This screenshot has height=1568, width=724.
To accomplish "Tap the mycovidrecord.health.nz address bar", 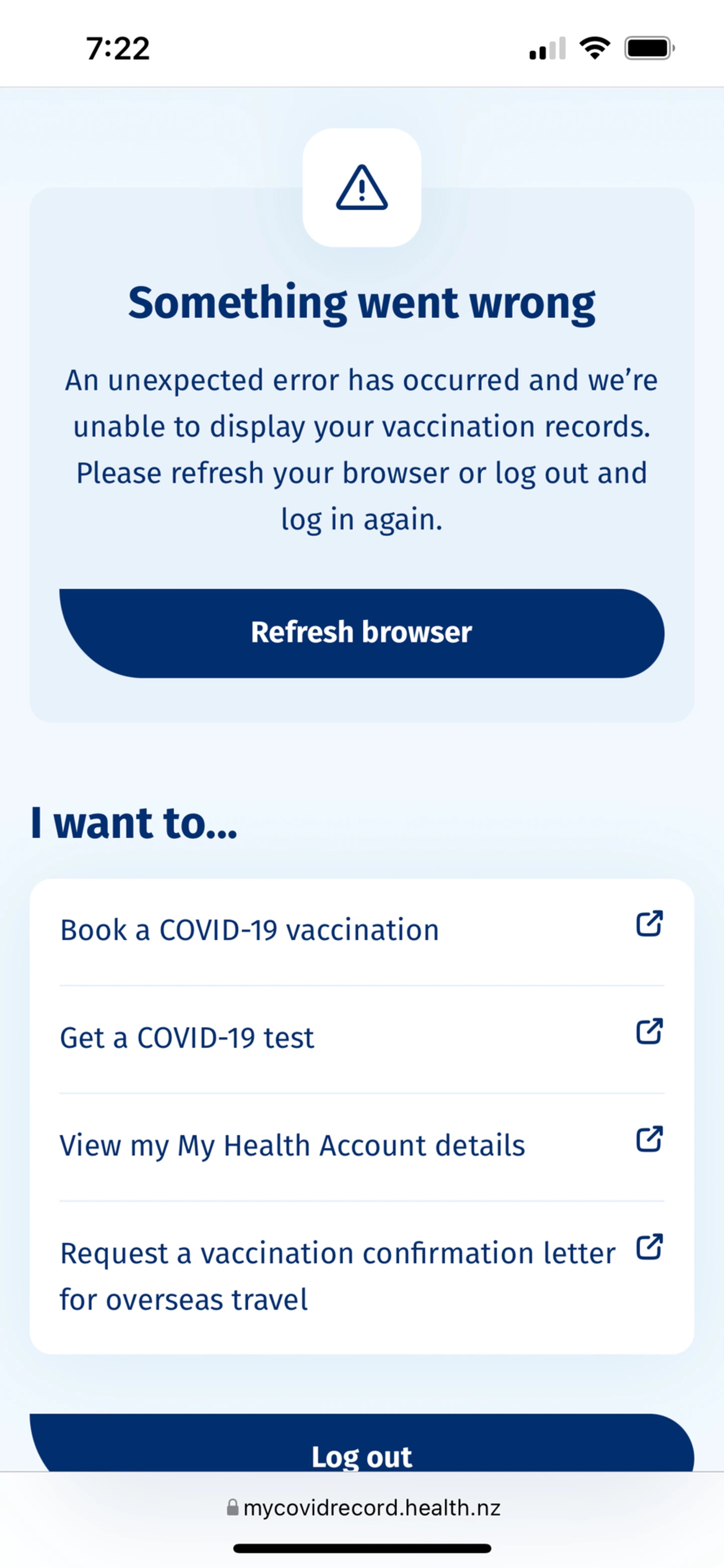I will coord(371,1507).
